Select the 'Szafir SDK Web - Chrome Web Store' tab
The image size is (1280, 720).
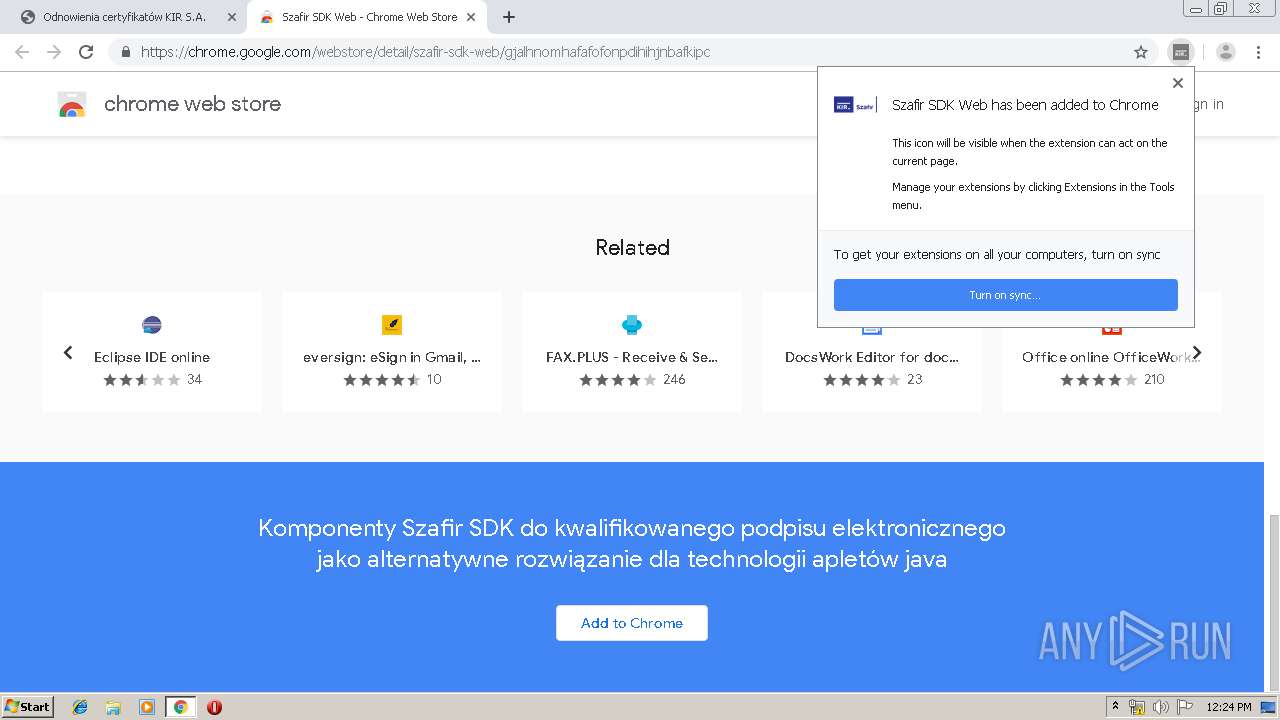[x=369, y=17]
